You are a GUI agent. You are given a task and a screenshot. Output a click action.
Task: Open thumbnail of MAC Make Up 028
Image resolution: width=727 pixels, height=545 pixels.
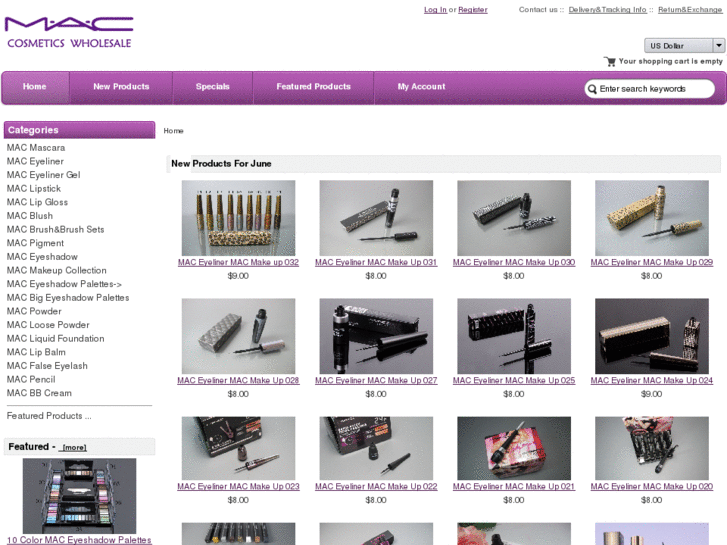(238, 336)
